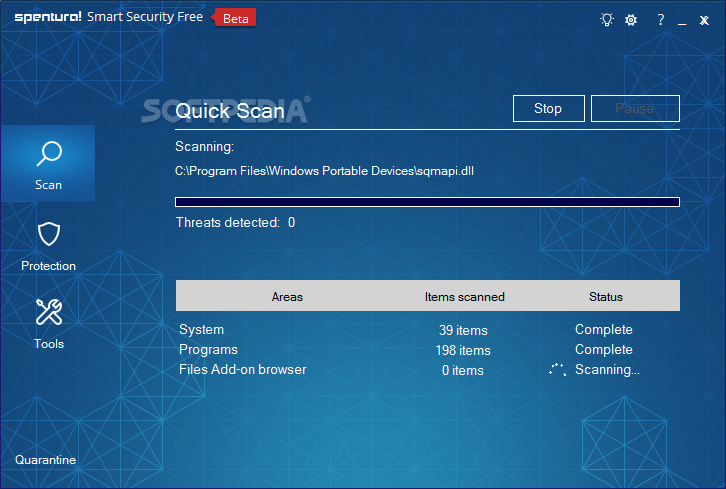Stop the Quick Scan
This screenshot has width=726, height=489.
click(549, 108)
